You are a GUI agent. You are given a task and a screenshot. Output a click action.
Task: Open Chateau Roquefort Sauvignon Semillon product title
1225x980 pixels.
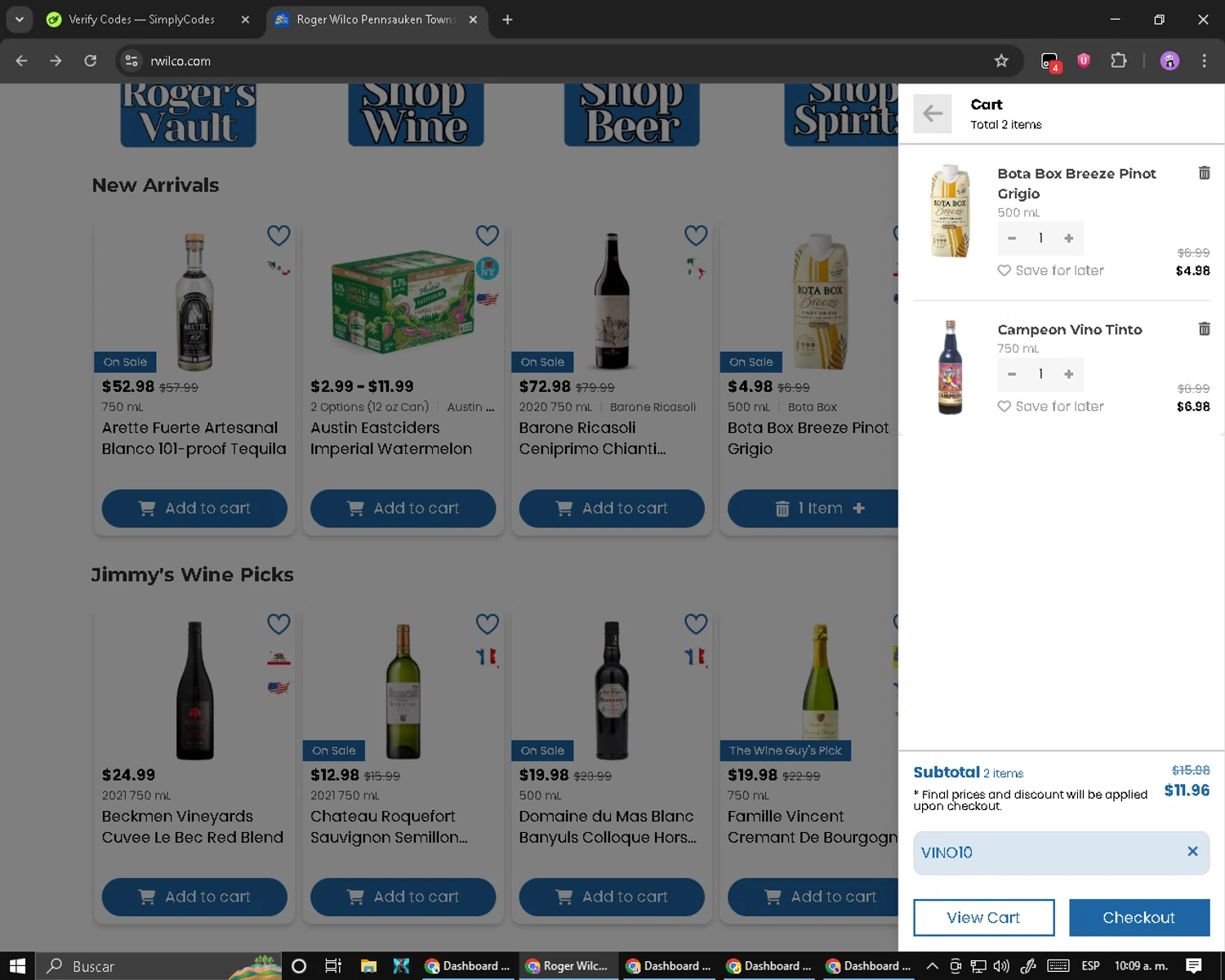point(389,826)
